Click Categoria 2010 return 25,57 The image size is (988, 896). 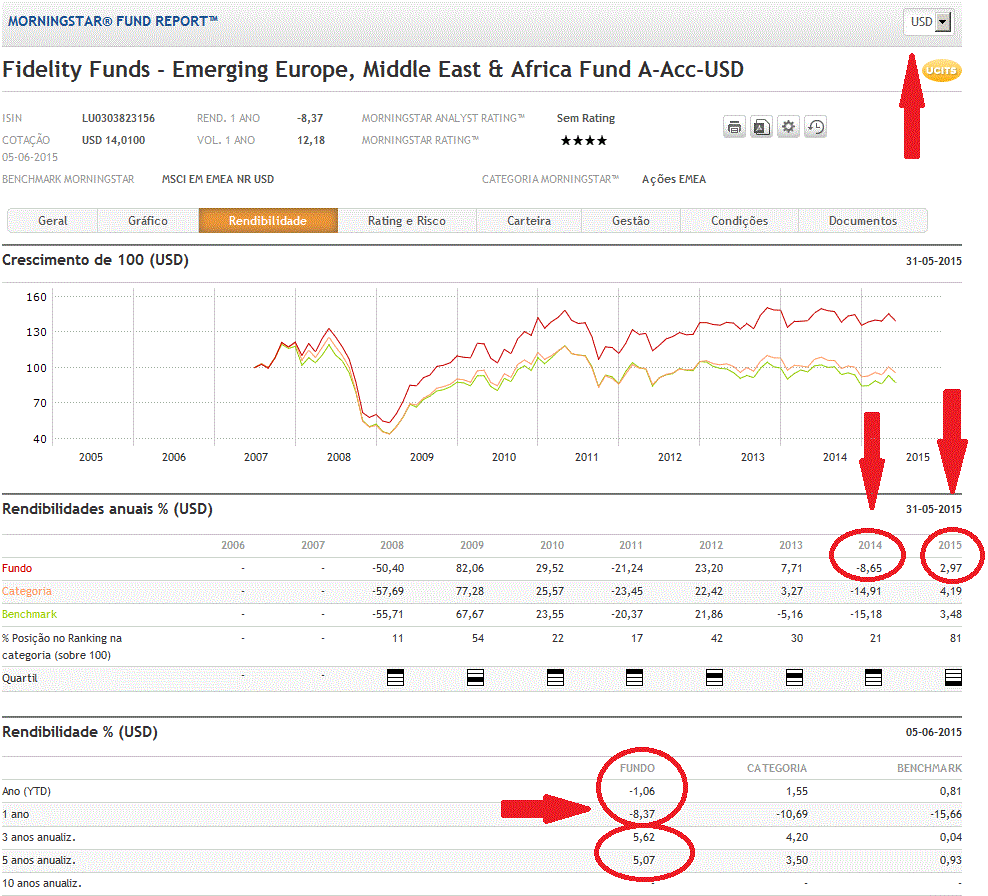tap(550, 591)
